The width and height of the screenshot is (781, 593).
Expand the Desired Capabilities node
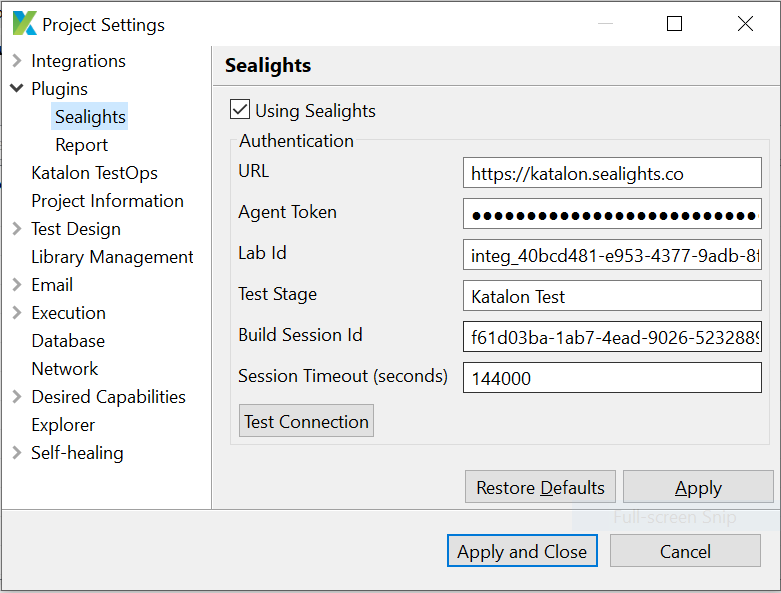point(17,397)
